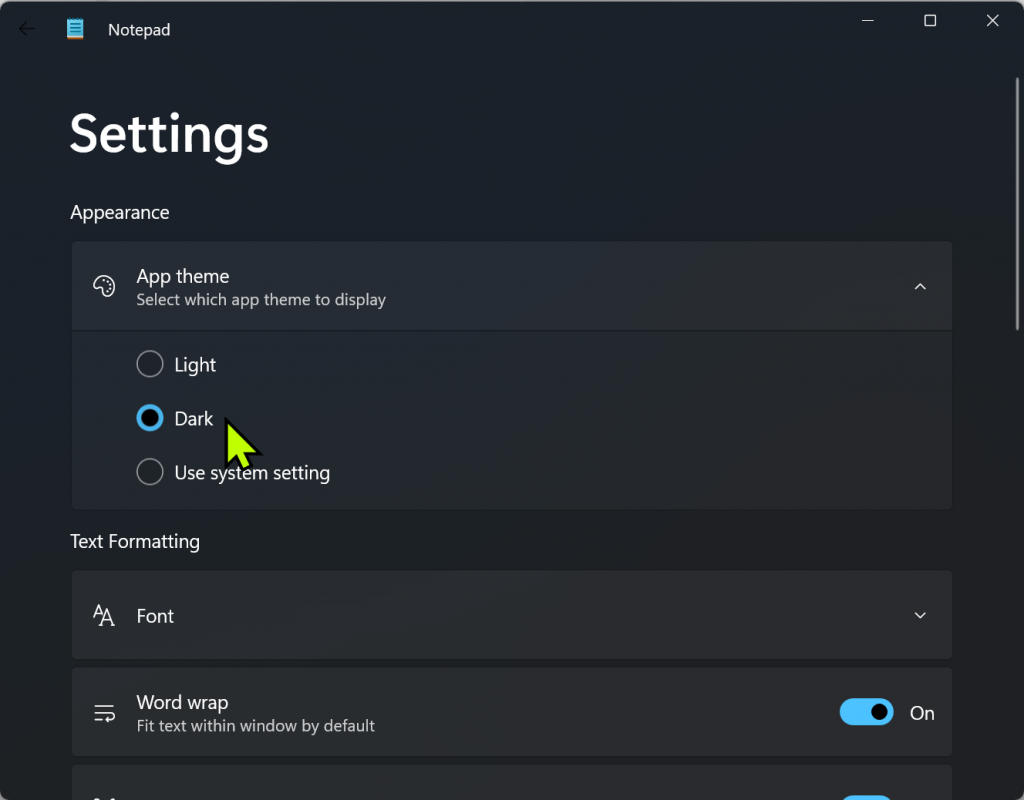This screenshot has height=800, width=1024.
Task: Expand the Font section chevron
Action: tap(920, 616)
